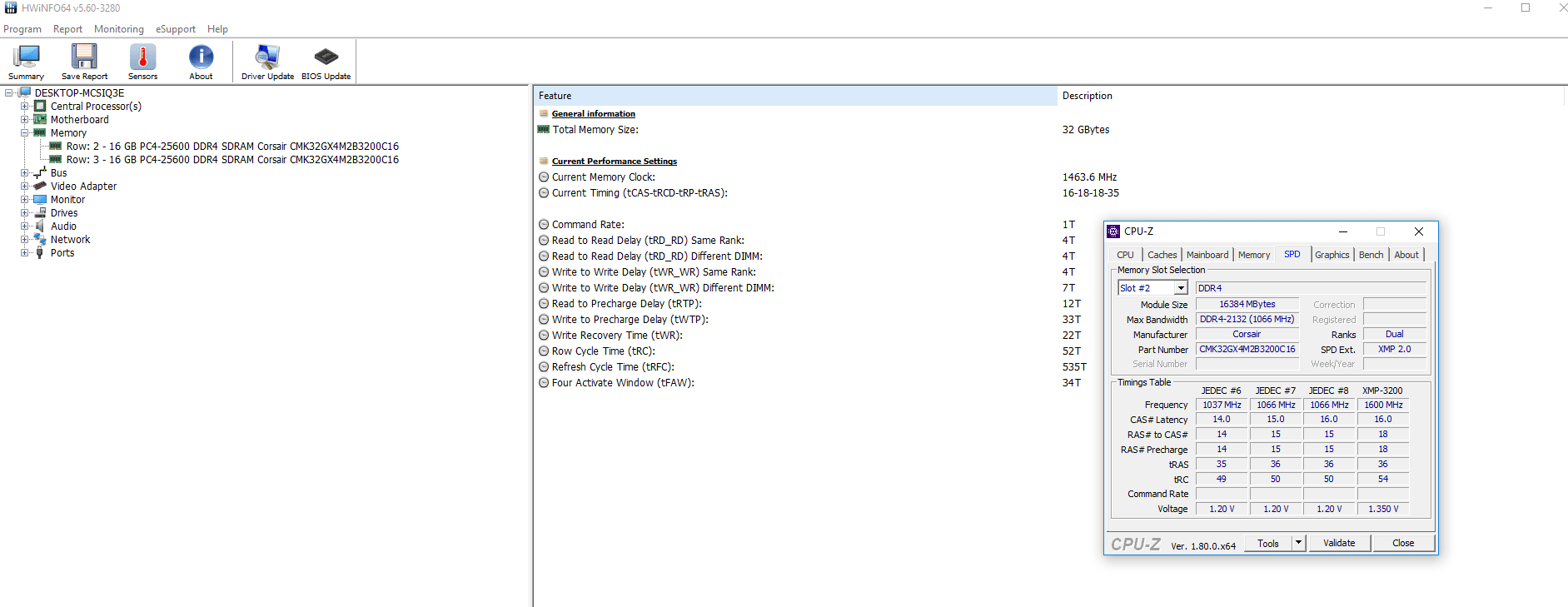Image resolution: width=1568 pixels, height=607 pixels.
Task: Click the Description column header
Action: click(x=1312, y=96)
